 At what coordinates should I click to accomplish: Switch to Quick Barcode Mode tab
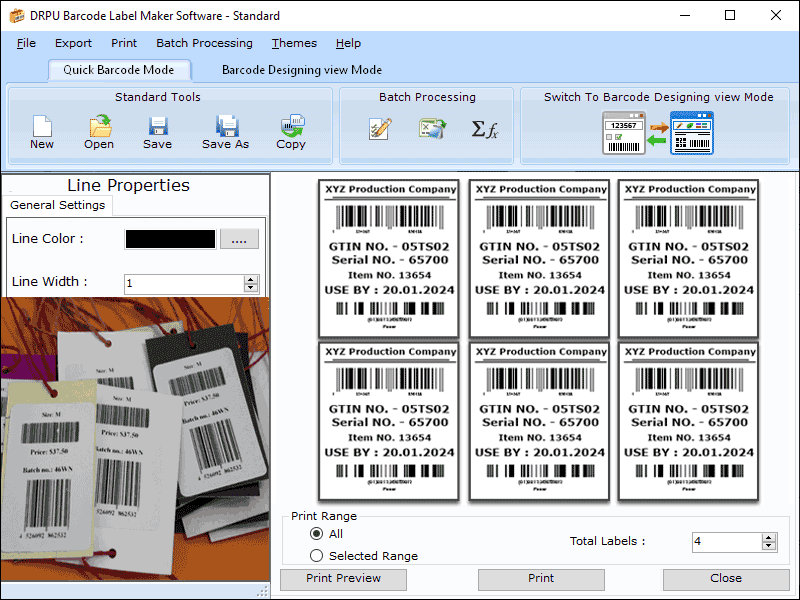click(x=119, y=70)
